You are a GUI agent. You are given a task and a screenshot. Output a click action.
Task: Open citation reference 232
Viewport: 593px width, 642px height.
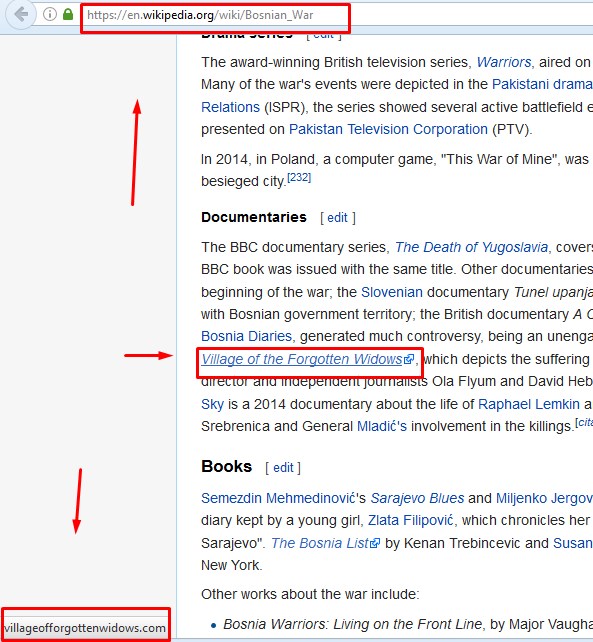(299, 178)
